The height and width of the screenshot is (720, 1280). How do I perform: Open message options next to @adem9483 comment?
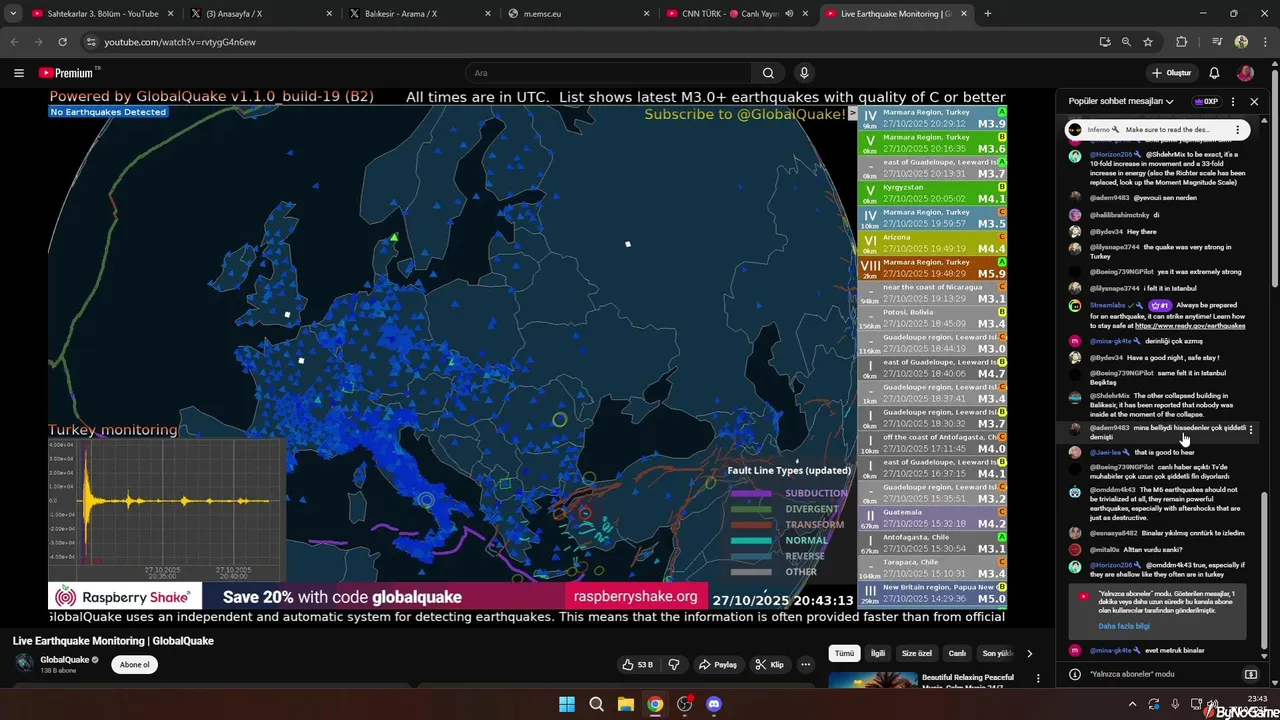point(1250,429)
